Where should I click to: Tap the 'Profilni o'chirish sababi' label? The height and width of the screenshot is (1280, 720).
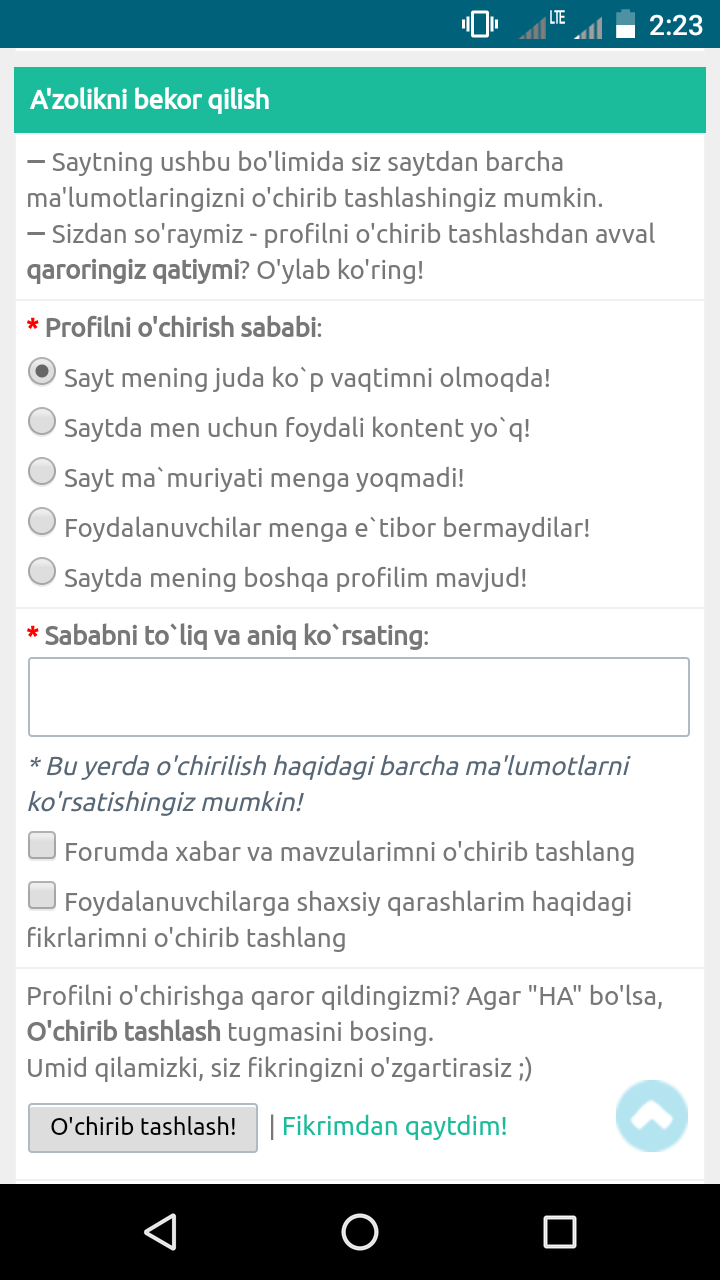pyautogui.click(x=182, y=327)
